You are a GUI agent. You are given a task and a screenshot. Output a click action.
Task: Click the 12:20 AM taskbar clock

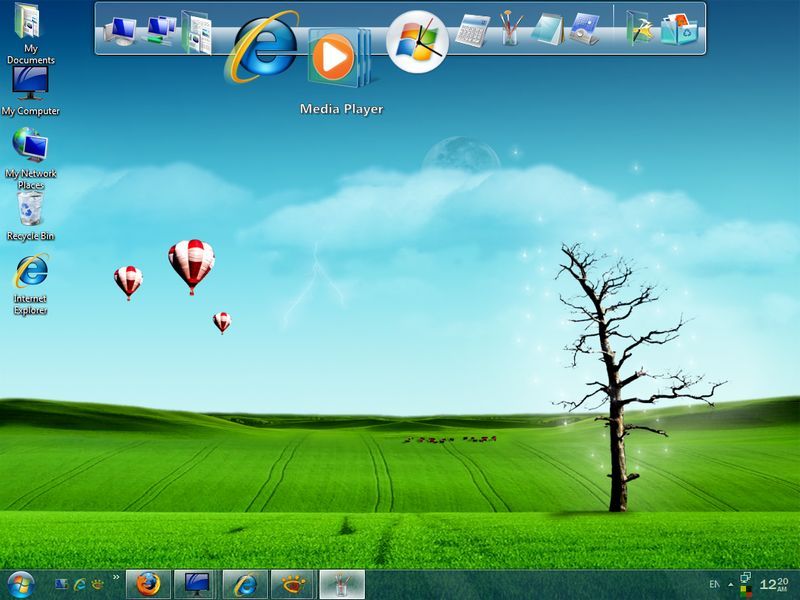click(x=774, y=584)
